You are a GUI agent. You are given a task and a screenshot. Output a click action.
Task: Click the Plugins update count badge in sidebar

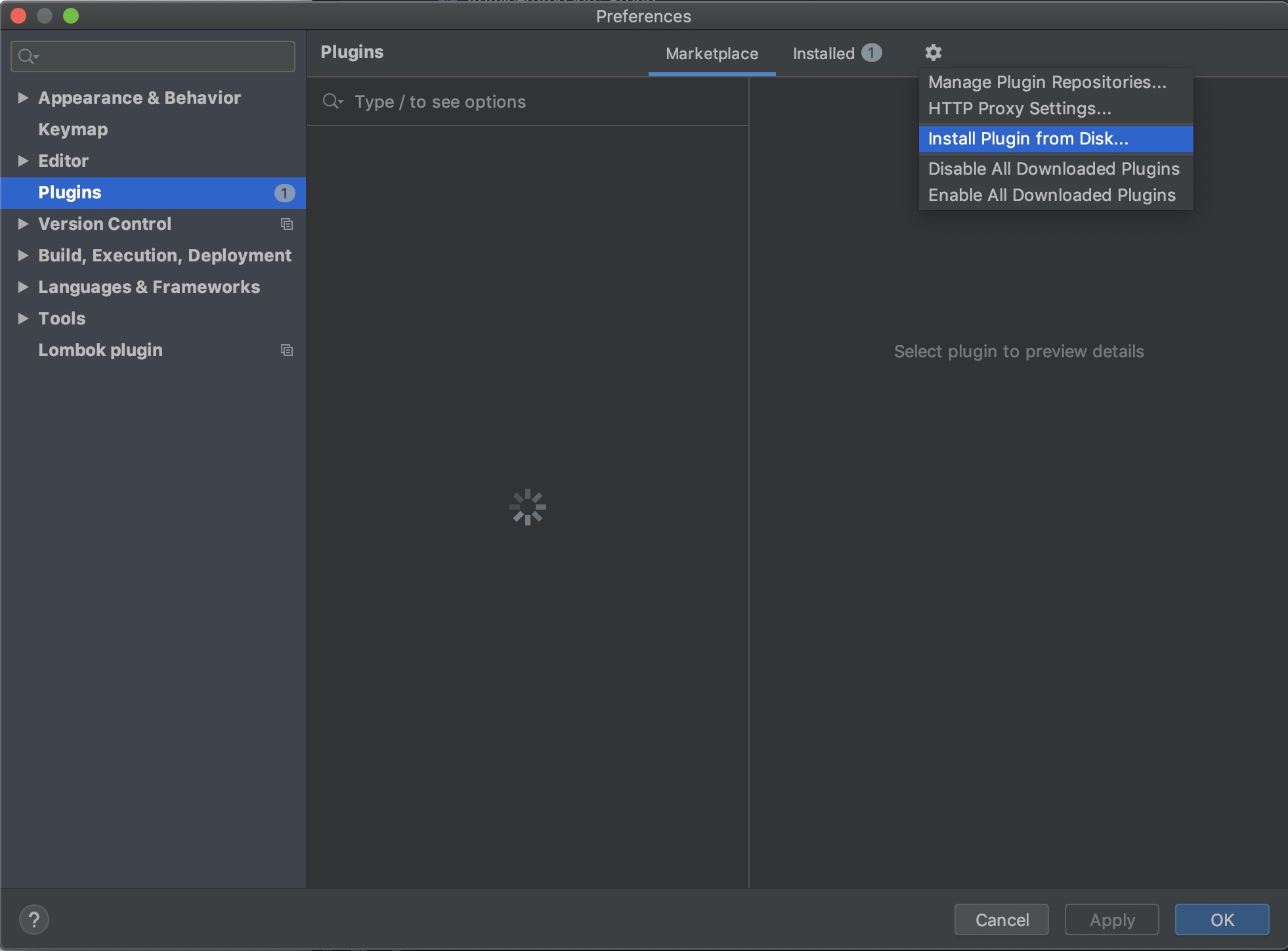tap(284, 193)
